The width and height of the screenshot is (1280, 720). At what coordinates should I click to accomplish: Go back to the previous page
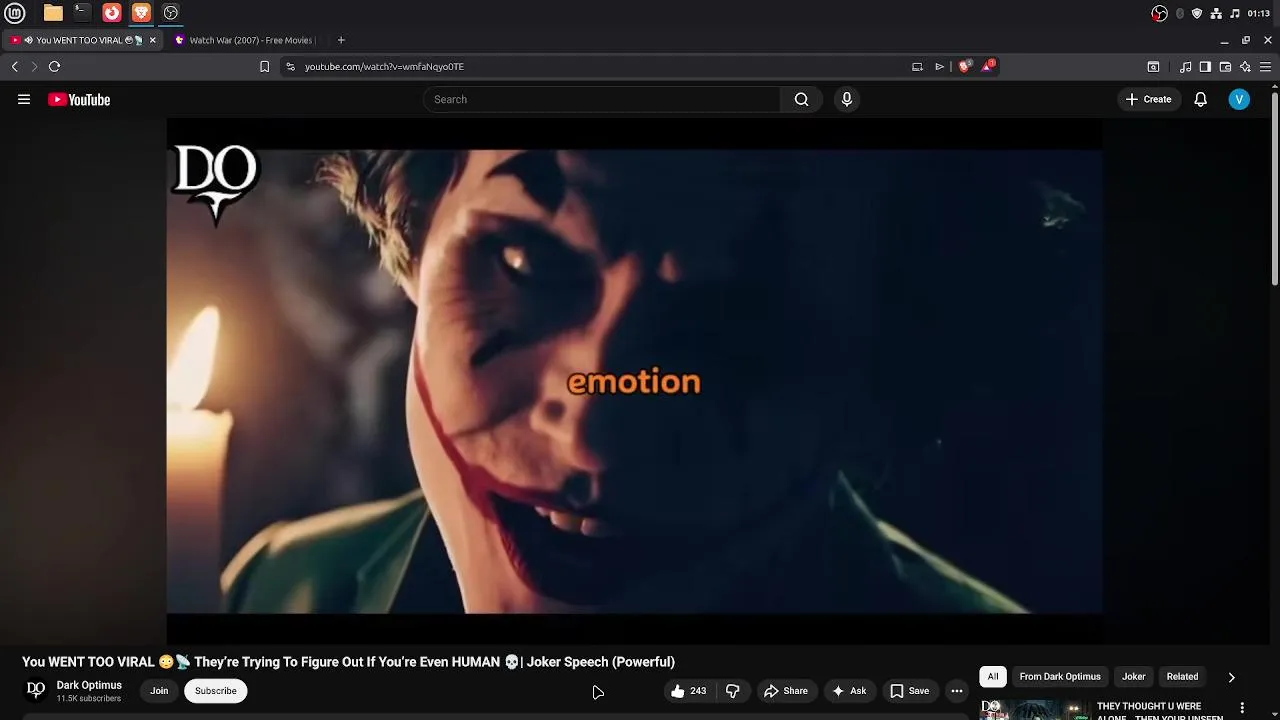pyautogui.click(x=15, y=66)
